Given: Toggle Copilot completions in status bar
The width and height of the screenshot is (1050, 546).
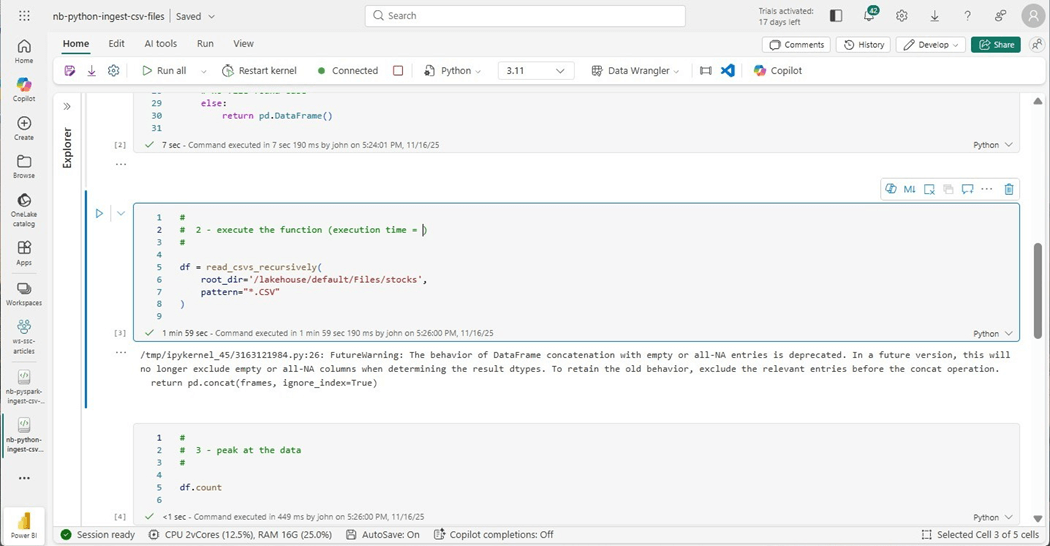Looking at the screenshot, I should click(x=494, y=535).
